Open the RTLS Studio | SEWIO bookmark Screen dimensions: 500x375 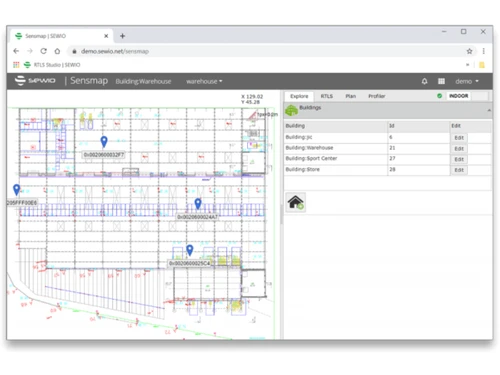(52, 65)
